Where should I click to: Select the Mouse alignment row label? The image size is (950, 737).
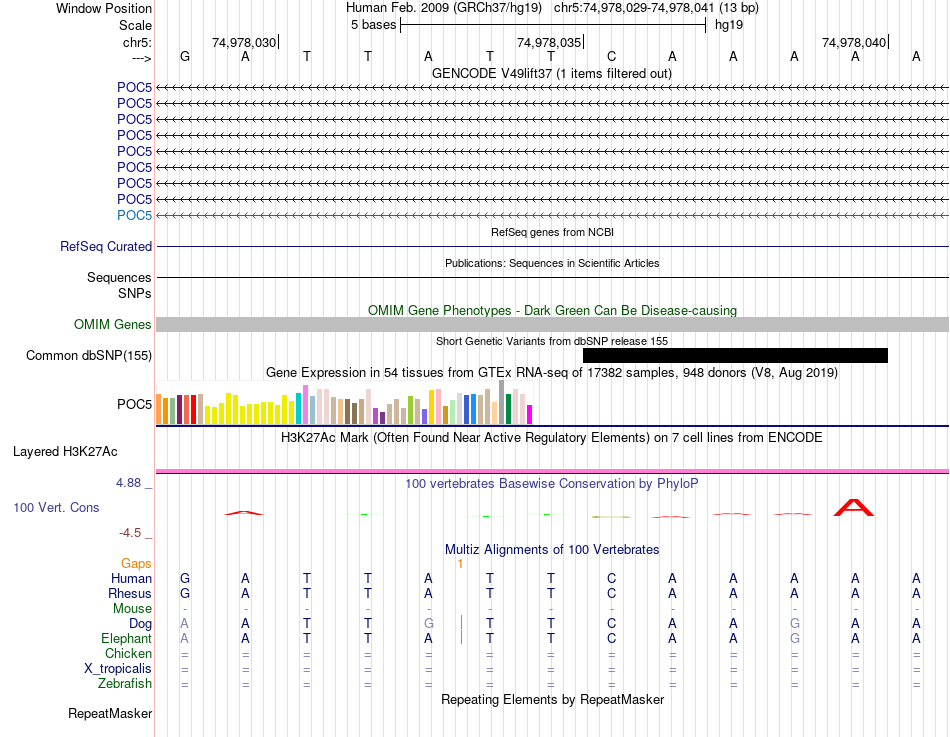[132, 609]
